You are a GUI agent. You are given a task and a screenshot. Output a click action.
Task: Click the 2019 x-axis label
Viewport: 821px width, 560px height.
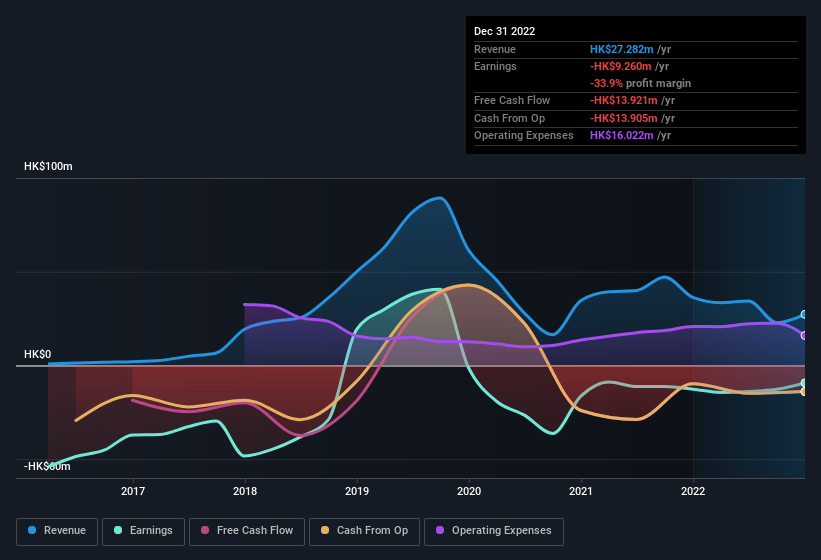357,491
